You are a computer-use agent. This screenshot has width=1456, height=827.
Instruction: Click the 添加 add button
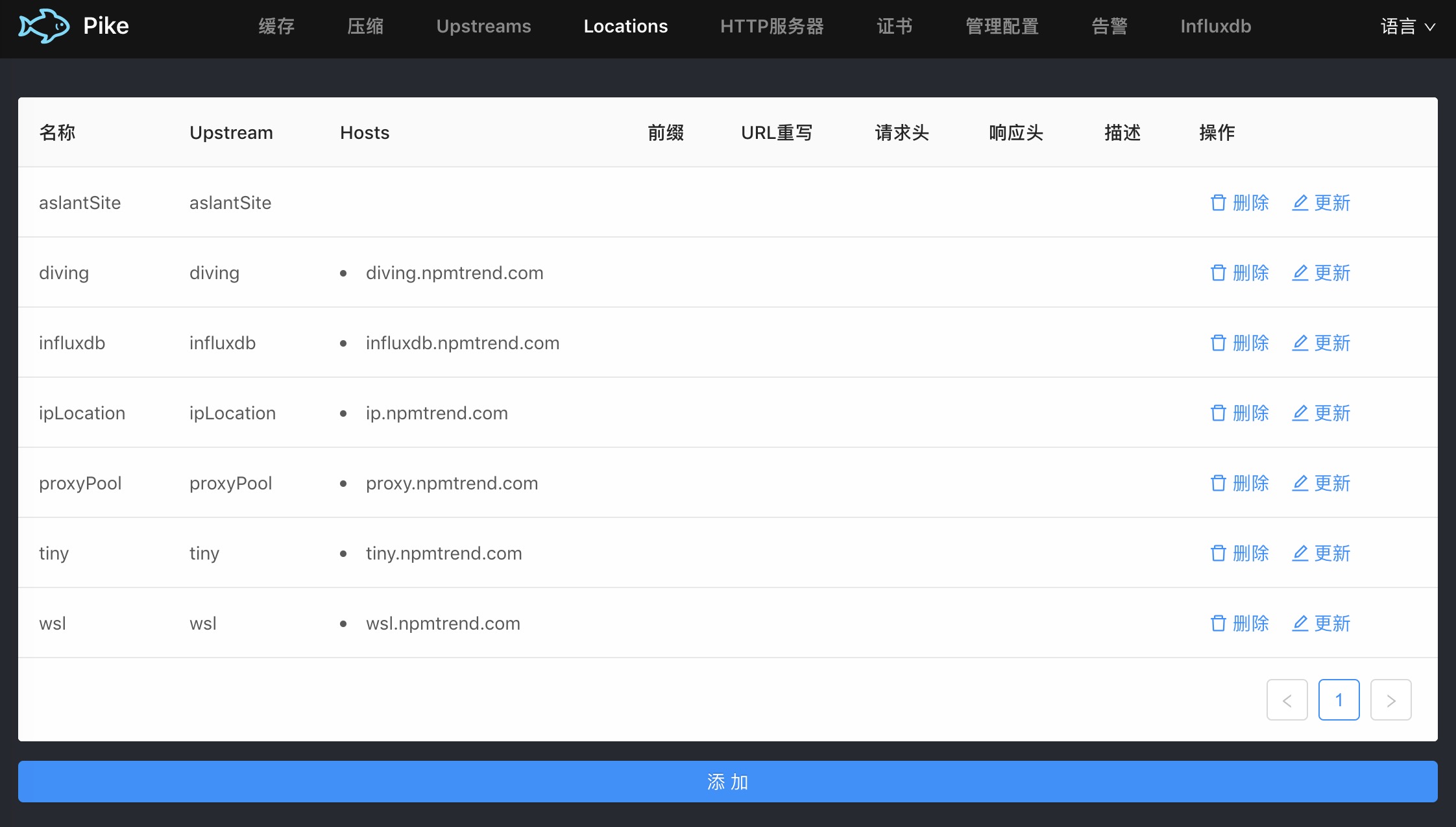point(727,782)
